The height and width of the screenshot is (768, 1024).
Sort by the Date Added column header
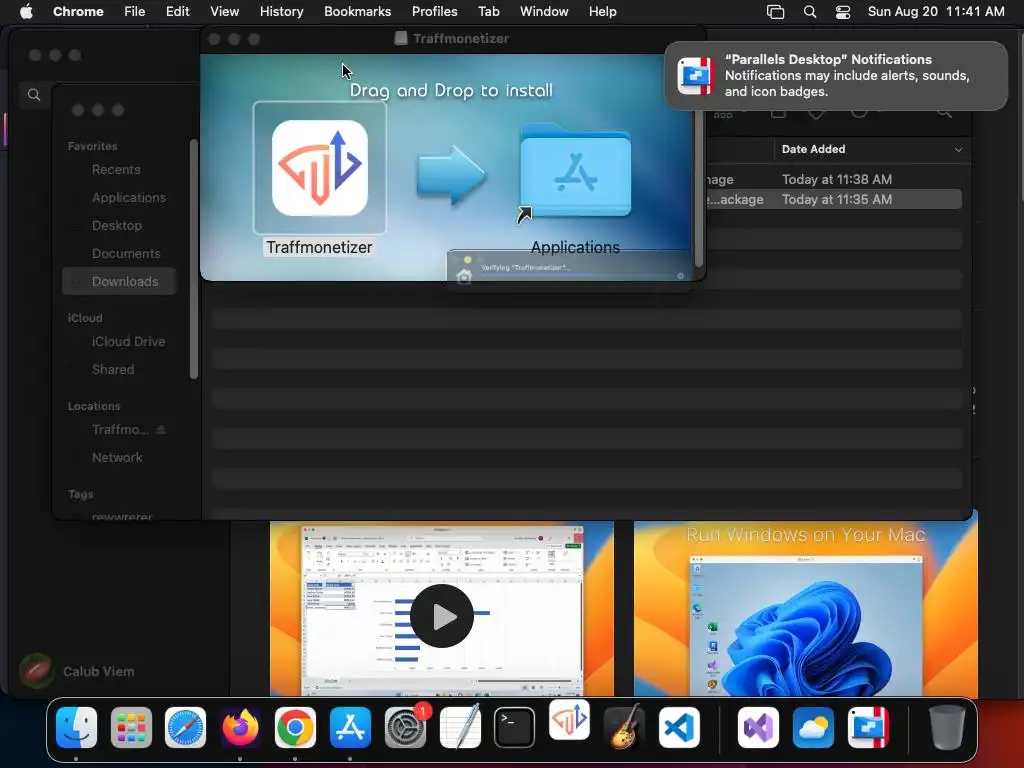click(813, 150)
